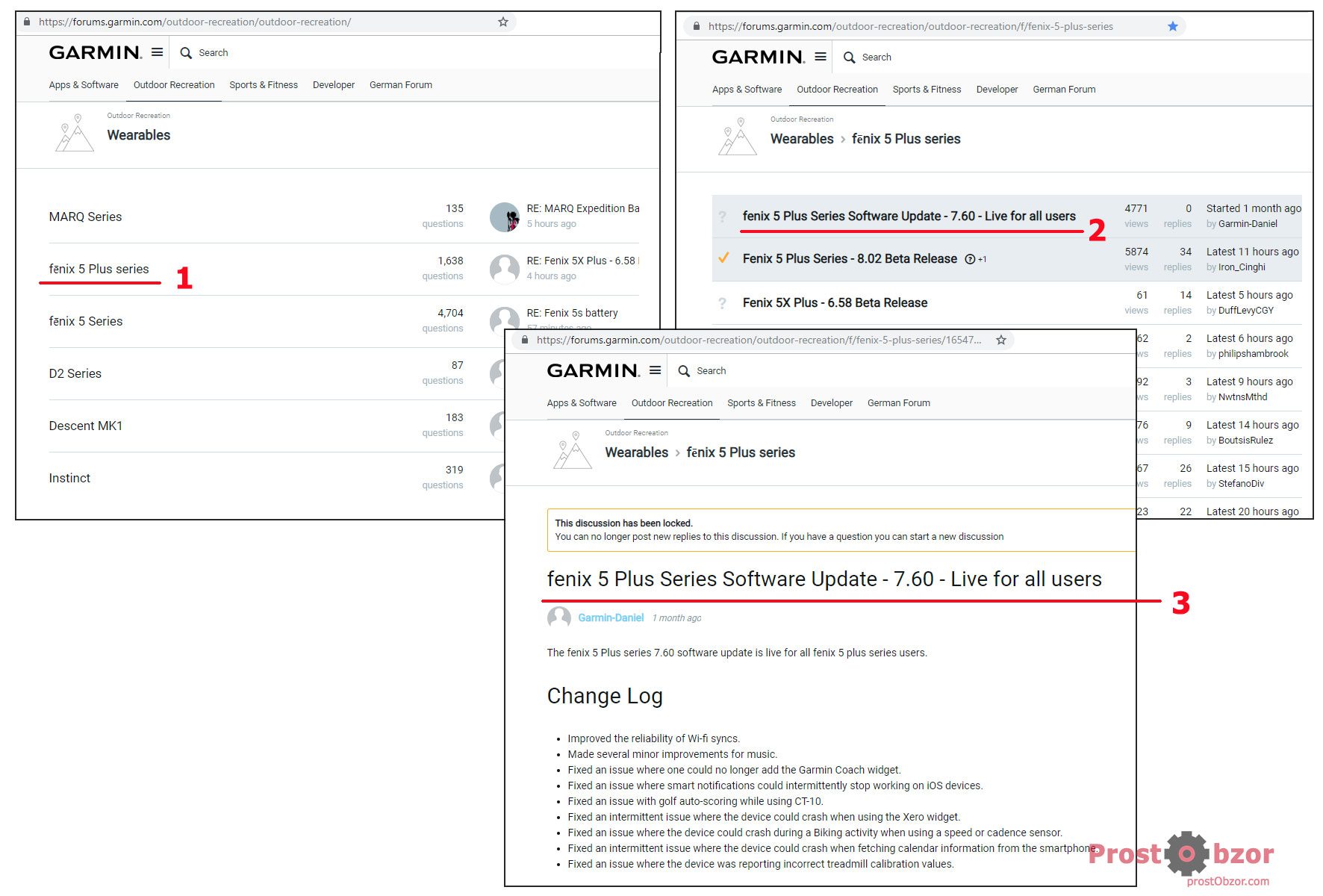Click Iron_Cinghi username in second window
Image resolution: width=1323 pixels, height=896 pixels.
(1242, 267)
